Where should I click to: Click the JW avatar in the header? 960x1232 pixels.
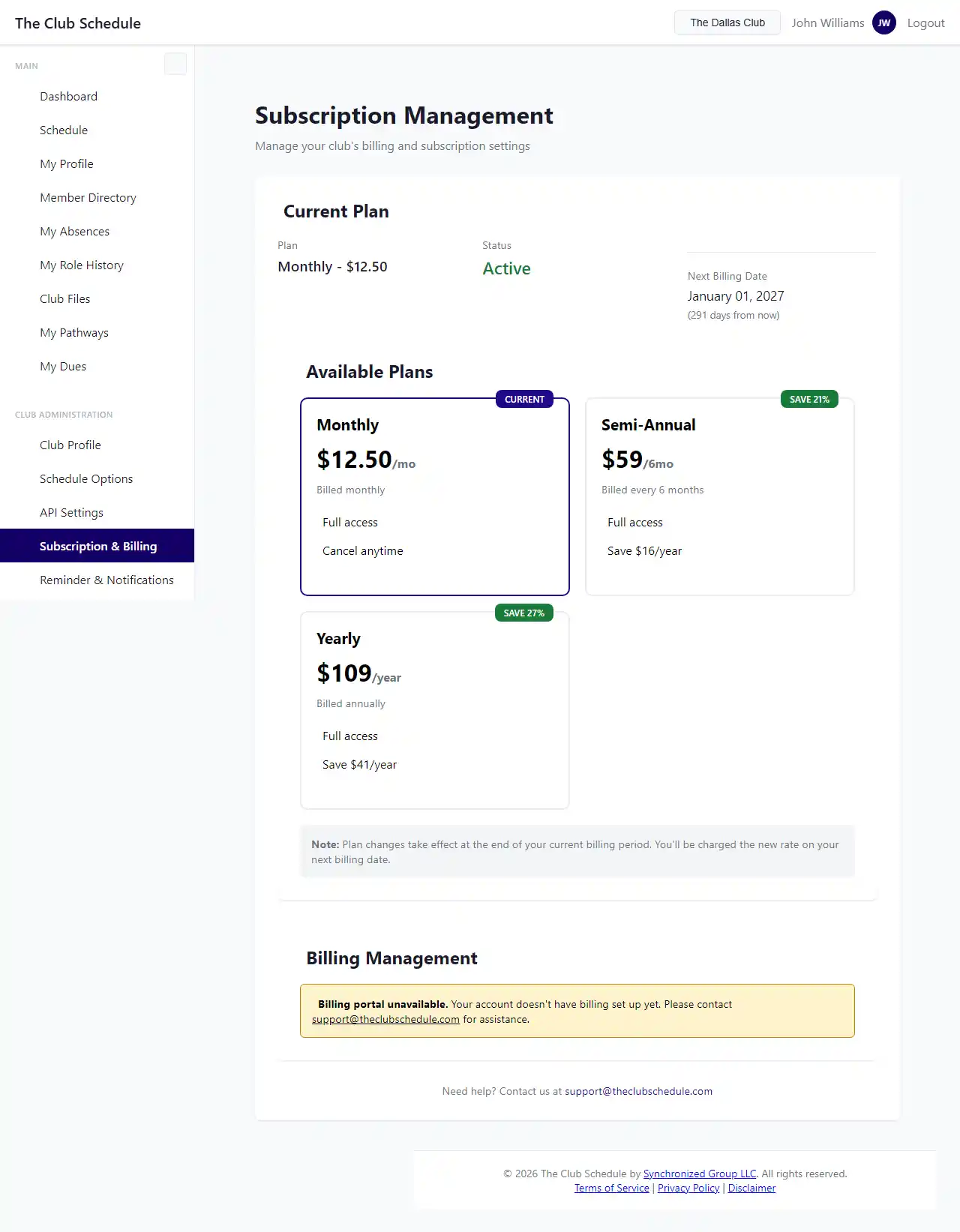click(884, 22)
